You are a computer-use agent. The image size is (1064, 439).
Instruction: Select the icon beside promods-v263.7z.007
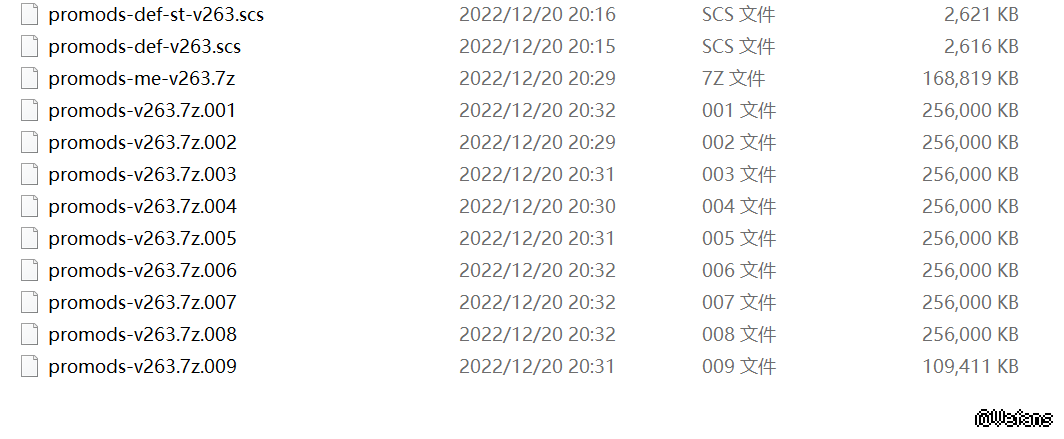coord(29,303)
